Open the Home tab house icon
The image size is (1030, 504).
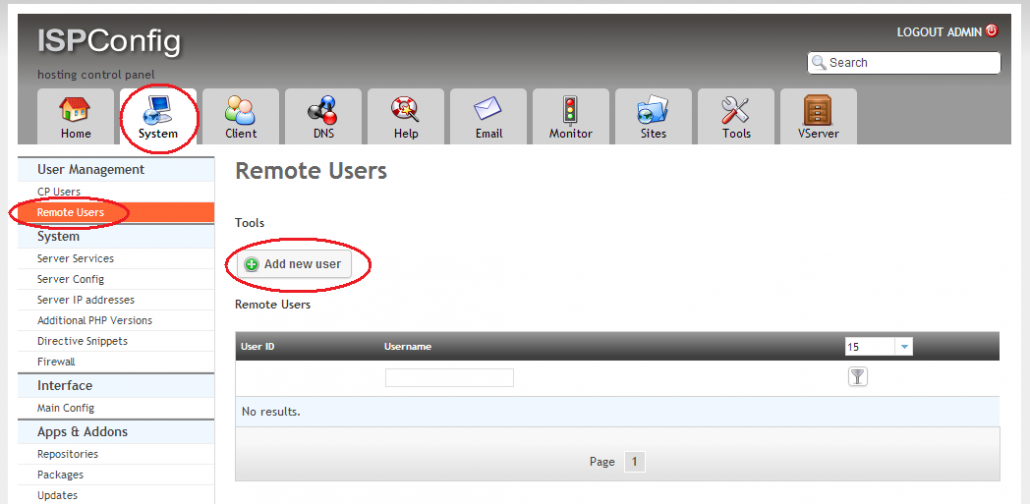75,109
